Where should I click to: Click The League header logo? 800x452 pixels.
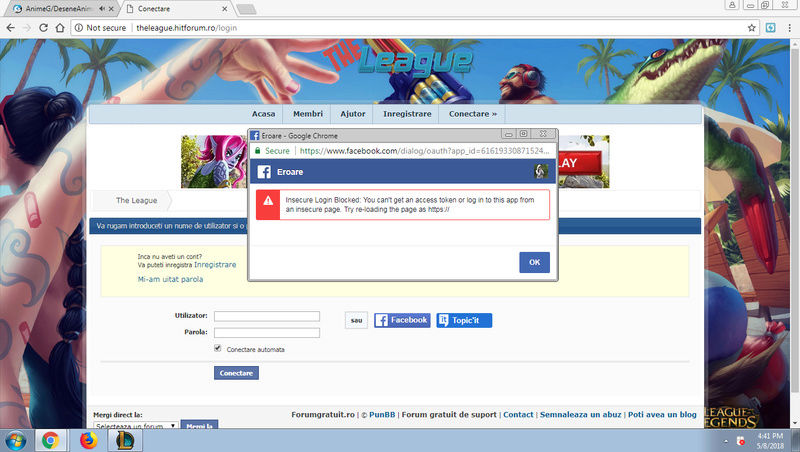pyautogui.click(x=398, y=60)
